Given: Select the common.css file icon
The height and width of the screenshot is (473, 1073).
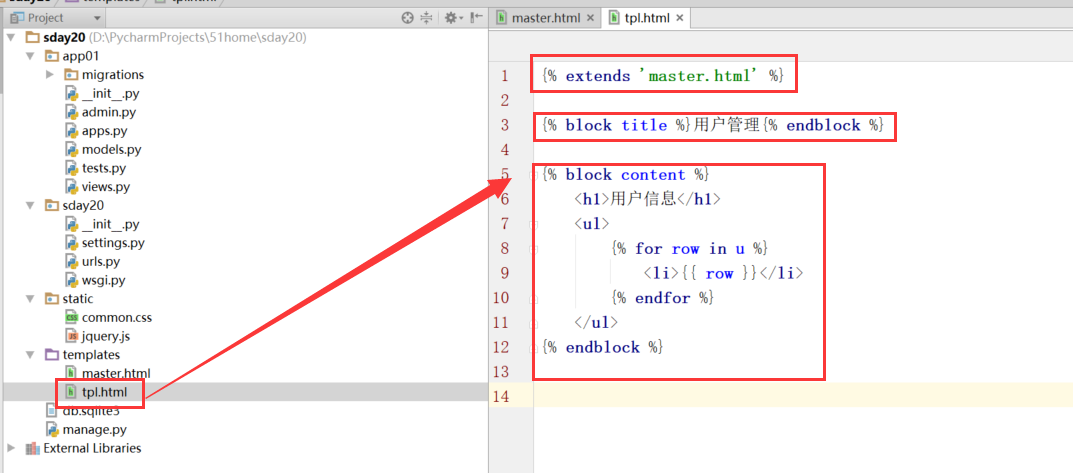Looking at the screenshot, I should point(71,317).
